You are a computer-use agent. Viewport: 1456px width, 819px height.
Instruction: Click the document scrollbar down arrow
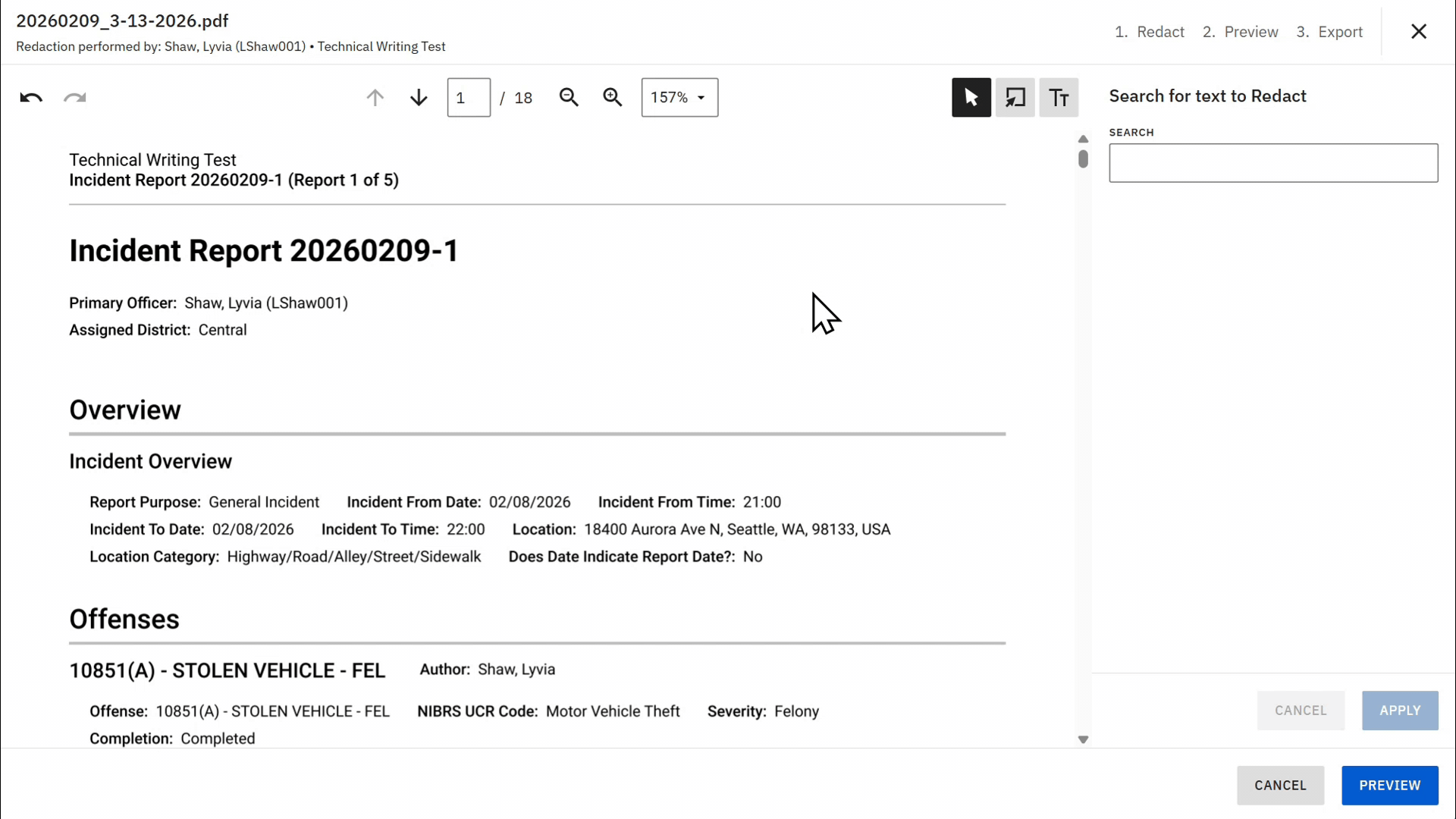click(1083, 739)
